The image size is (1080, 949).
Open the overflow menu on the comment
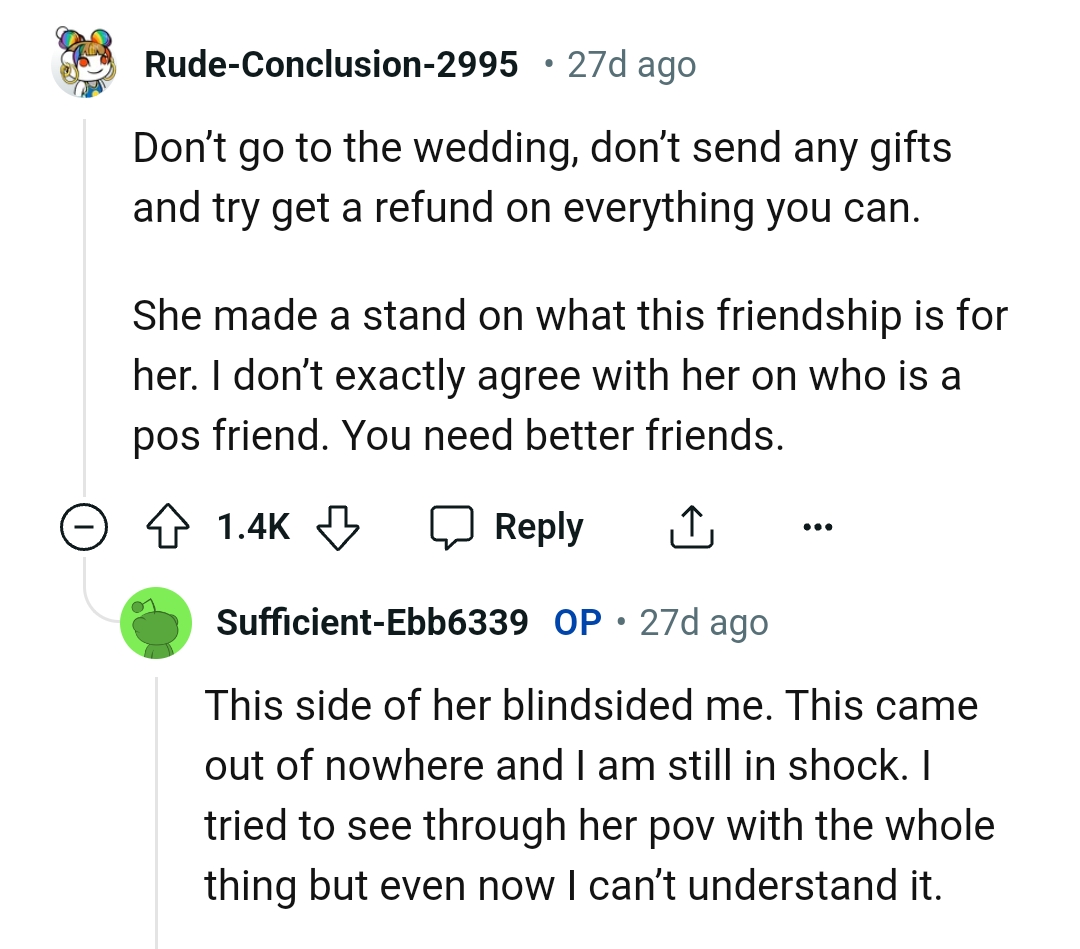click(818, 526)
